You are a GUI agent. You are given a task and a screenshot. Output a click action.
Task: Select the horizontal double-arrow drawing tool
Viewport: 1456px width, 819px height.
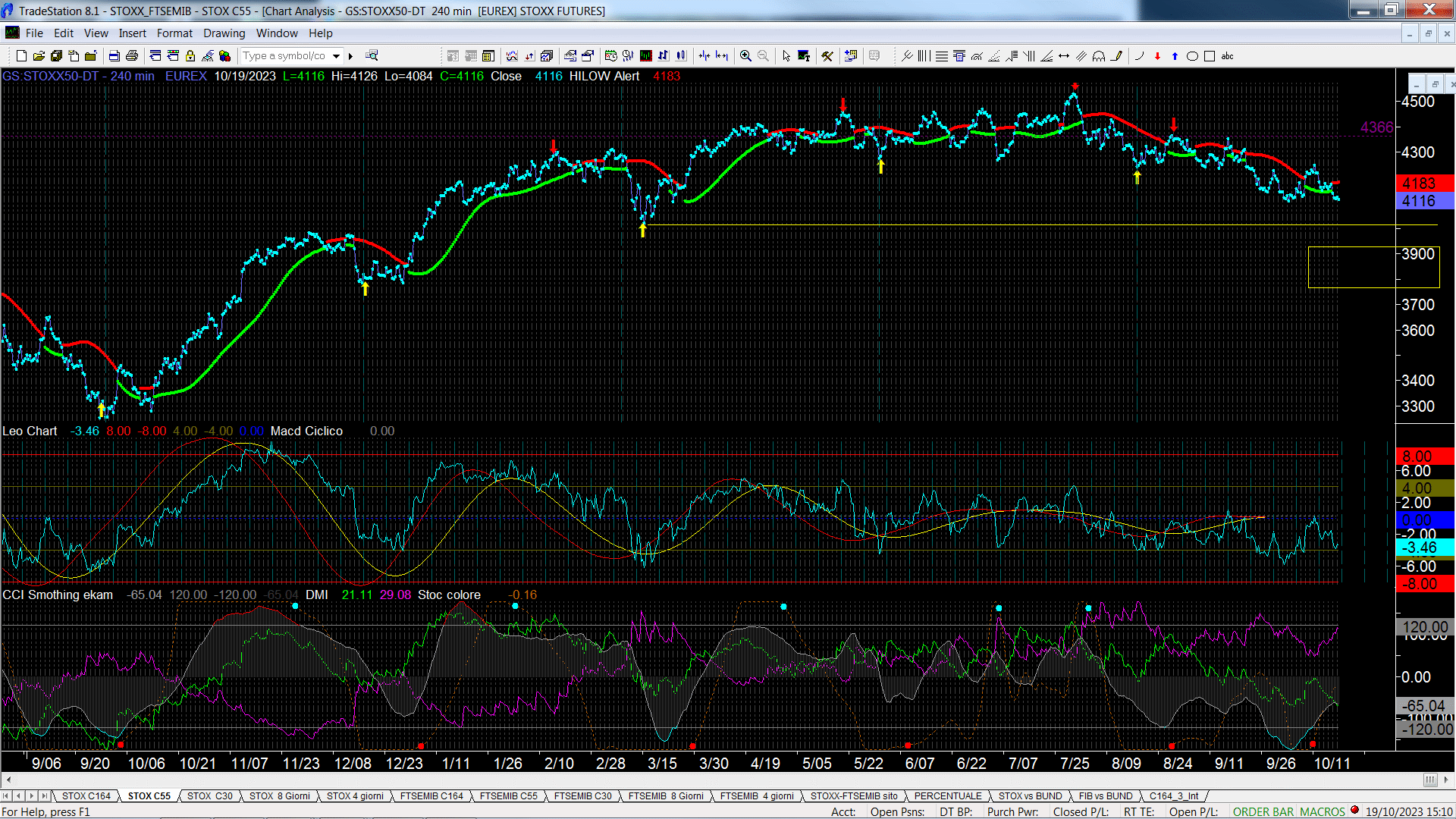[x=1064, y=55]
